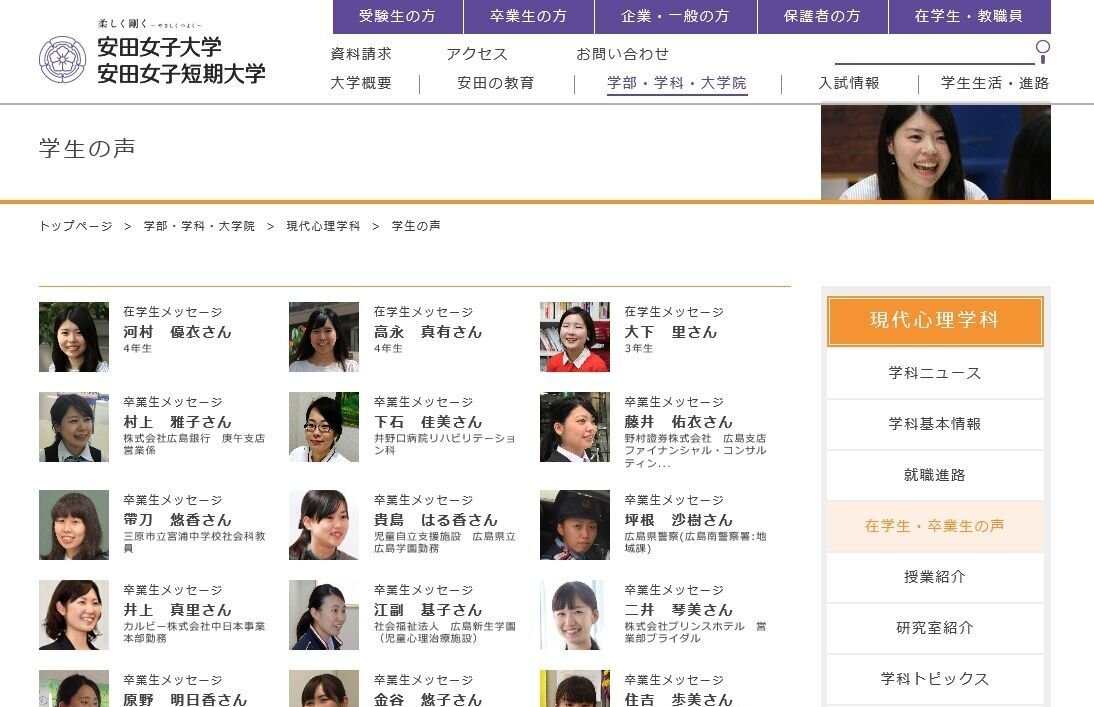Open the message from 井上 真里さん
The height and width of the screenshot is (707, 1094).
[x=177, y=610]
